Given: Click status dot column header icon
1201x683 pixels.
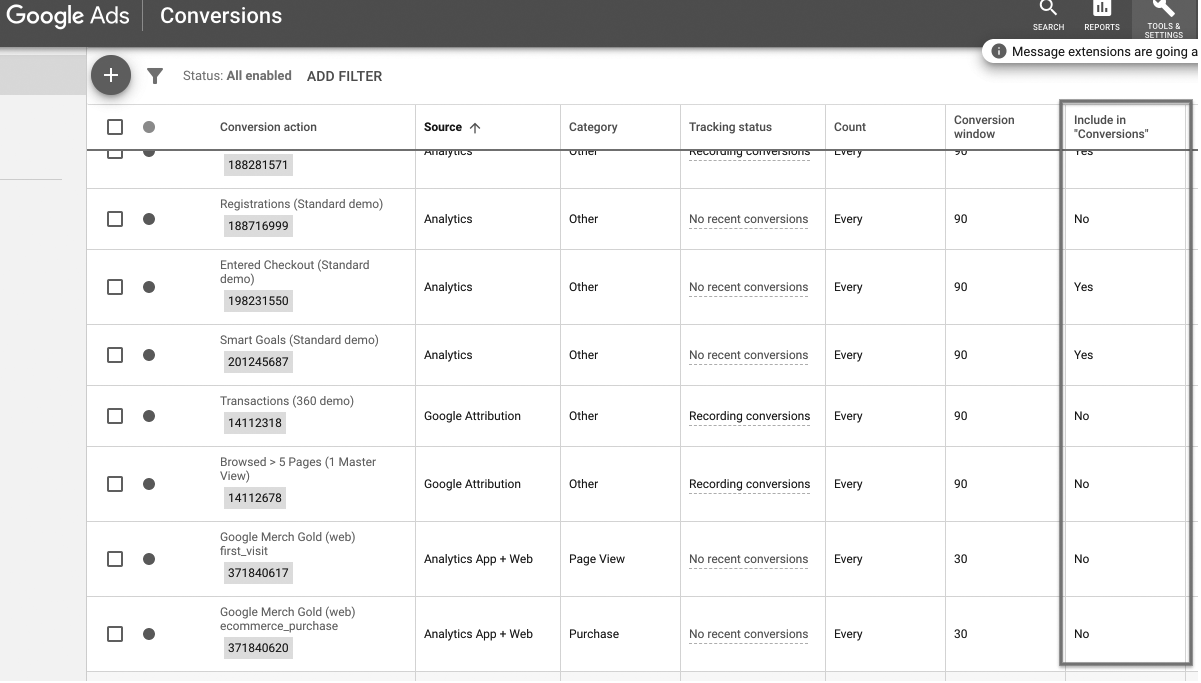Looking at the screenshot, I should tap(149, 127).
